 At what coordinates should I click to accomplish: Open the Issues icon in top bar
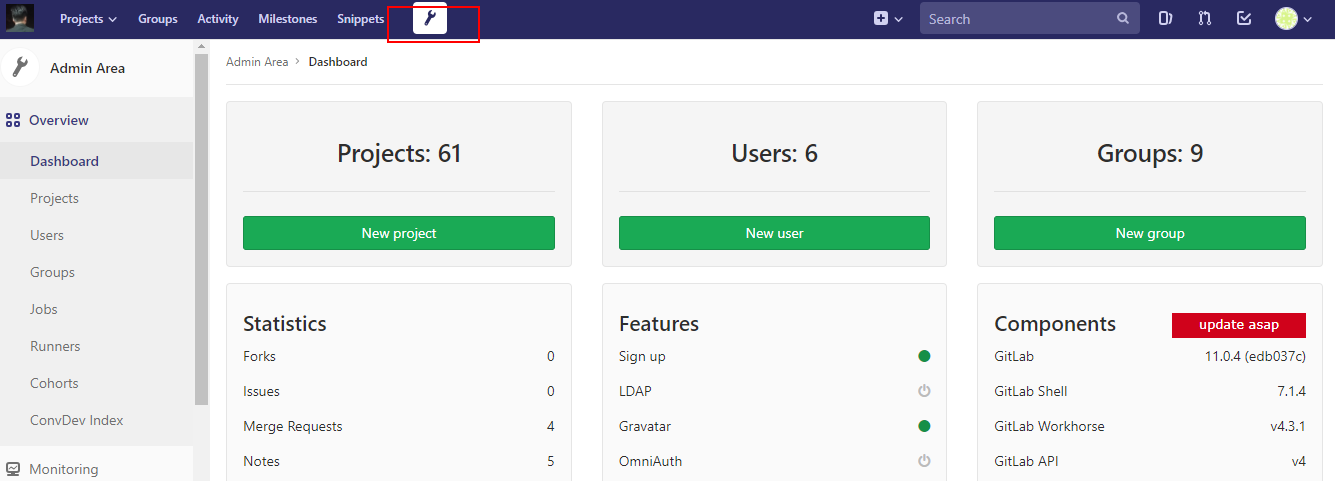1165,18
